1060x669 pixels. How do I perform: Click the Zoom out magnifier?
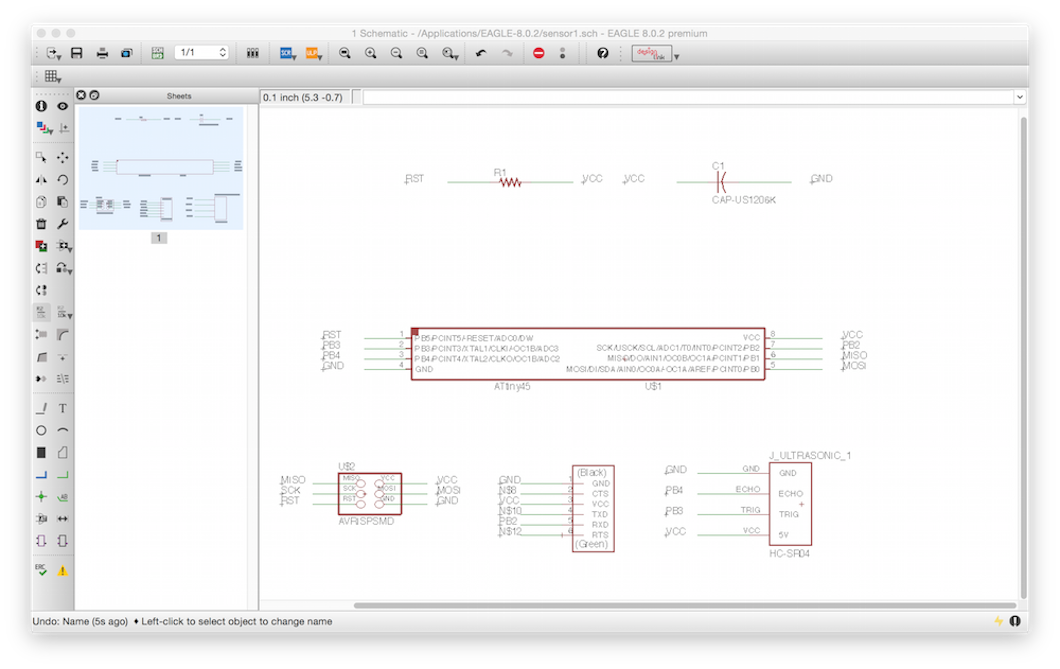[396, 53]
